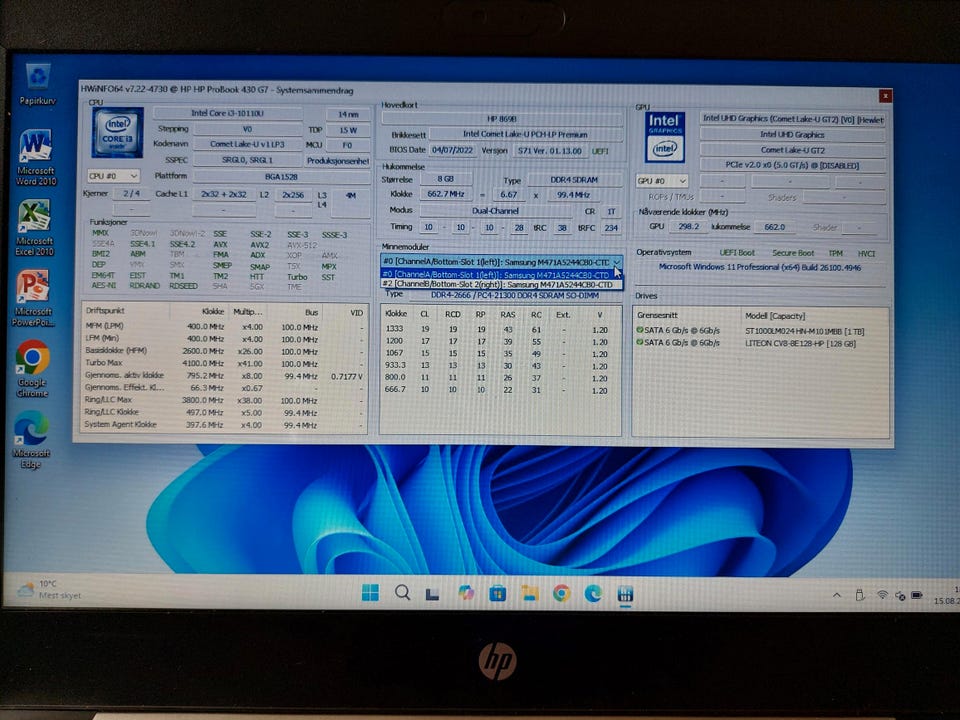Image resolution: width=960 pixels, height=720 pixels.
Task: Click the Intel Core i3-10110U name field
Action: [x=227, y=113]
